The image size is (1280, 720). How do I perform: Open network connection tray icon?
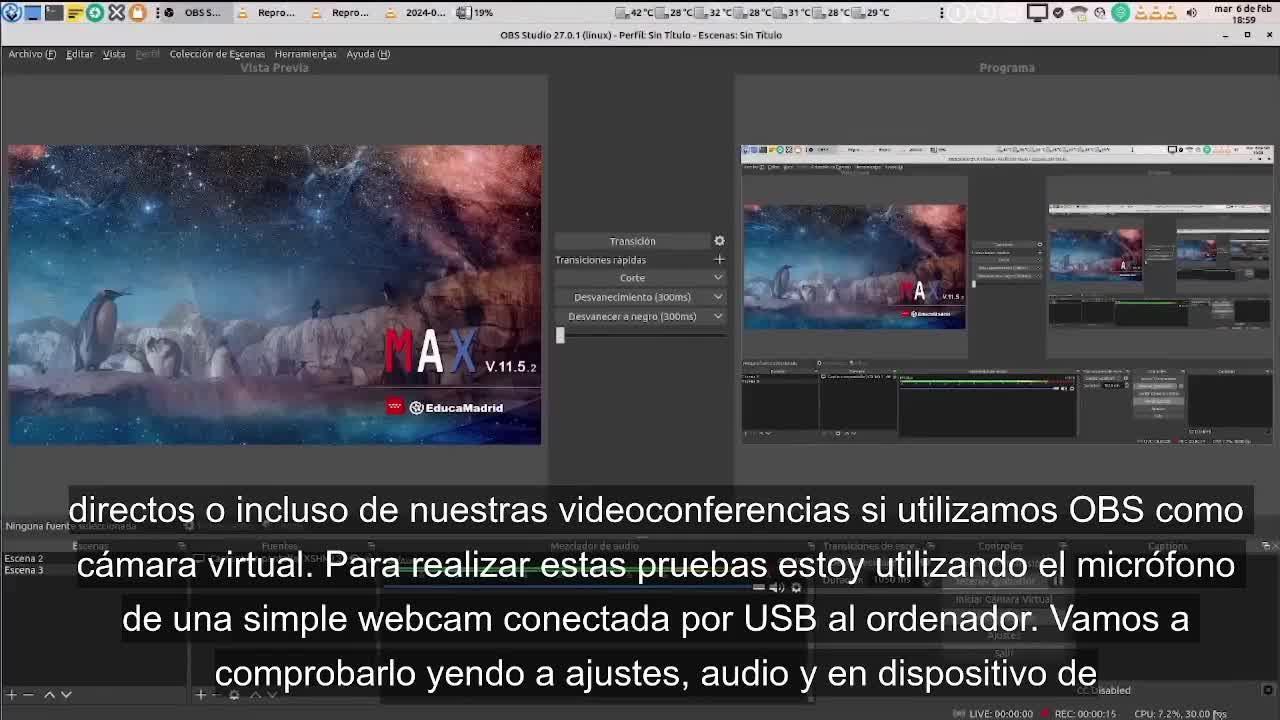(x=1079, y=13)
